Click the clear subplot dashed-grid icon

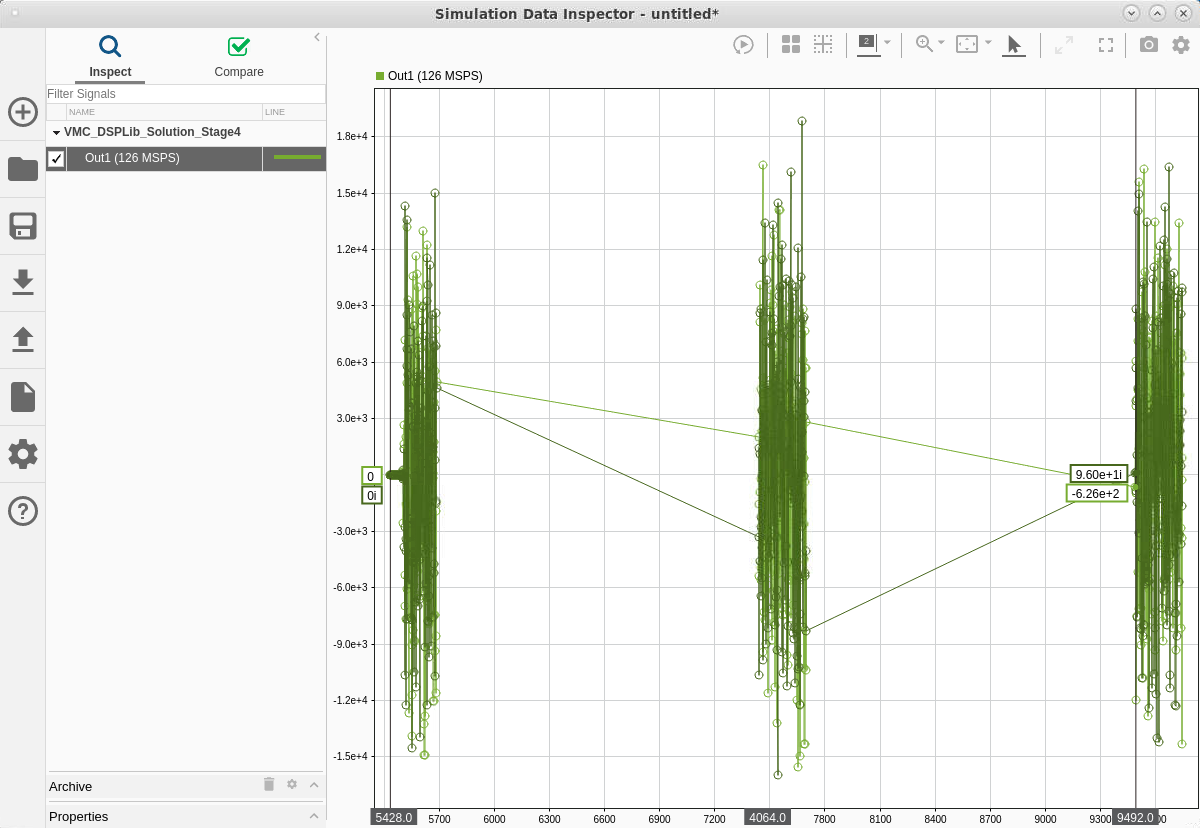[823, 44]
